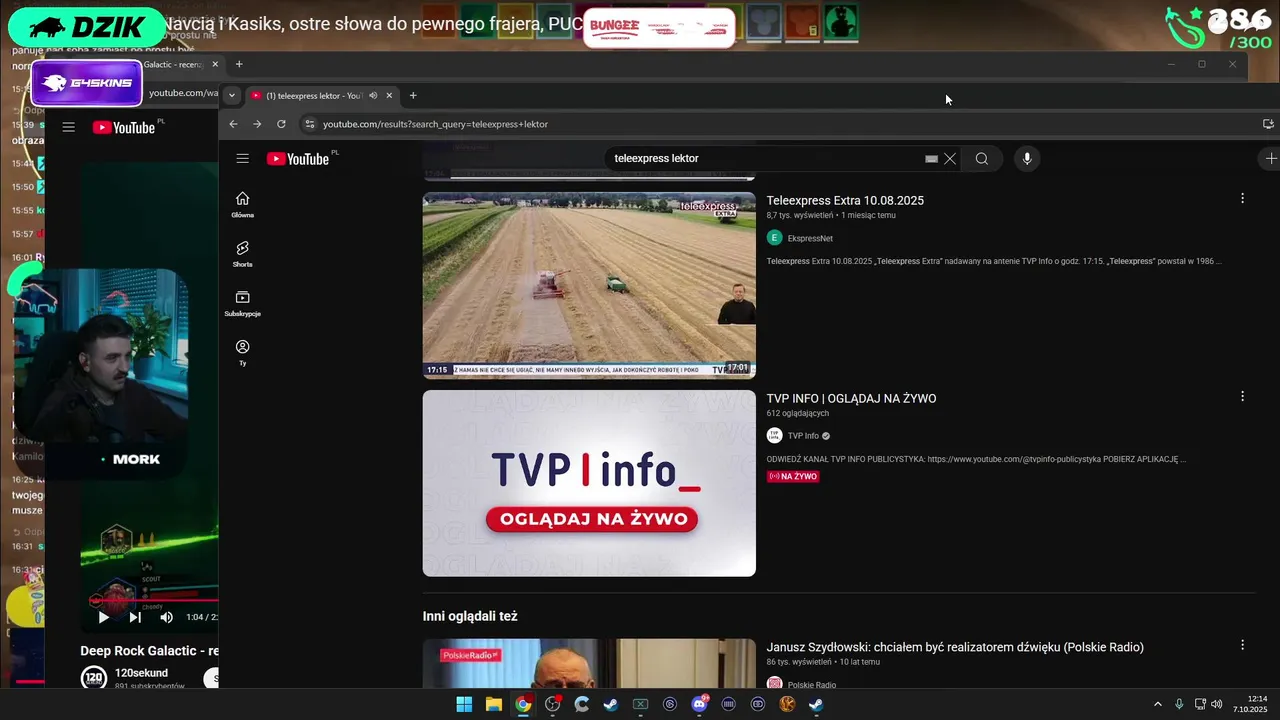Reload the YouTube results page
The height and width of the screenshot is (720, 1280).
tap(281, 124)
